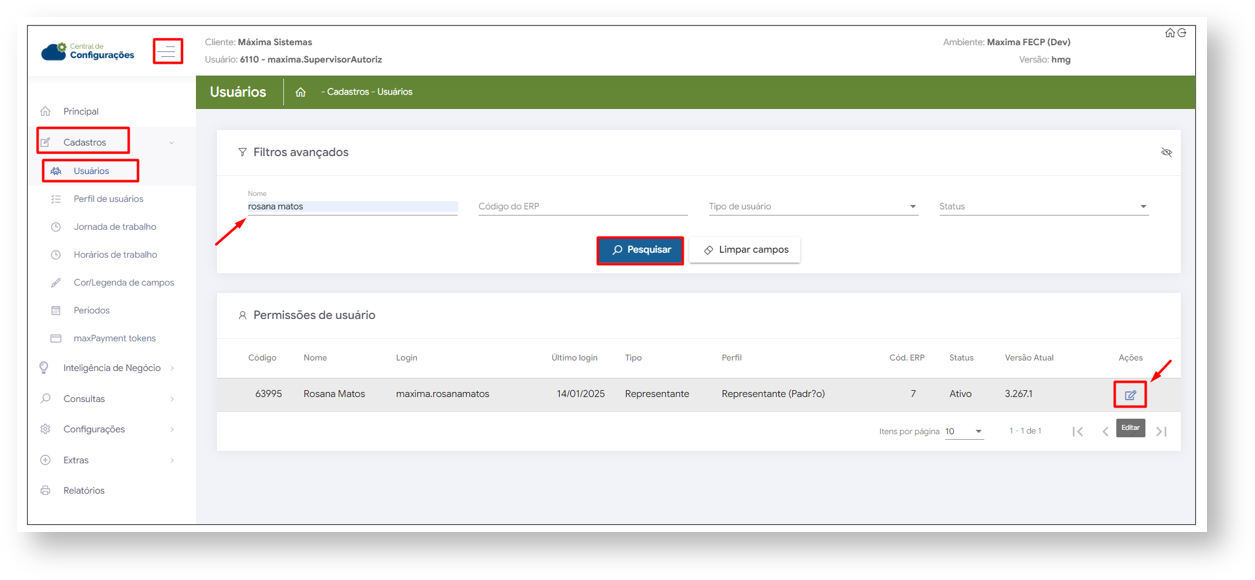Hide the advanced filters panel
Viewport: 1255px width, 580px height.
1166,153
